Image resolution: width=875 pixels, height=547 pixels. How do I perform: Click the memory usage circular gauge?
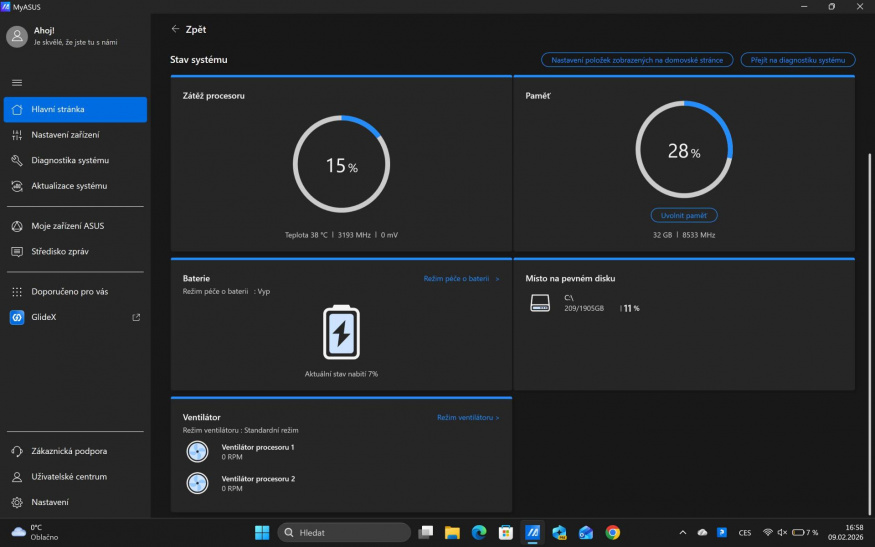tap(684, 151)
